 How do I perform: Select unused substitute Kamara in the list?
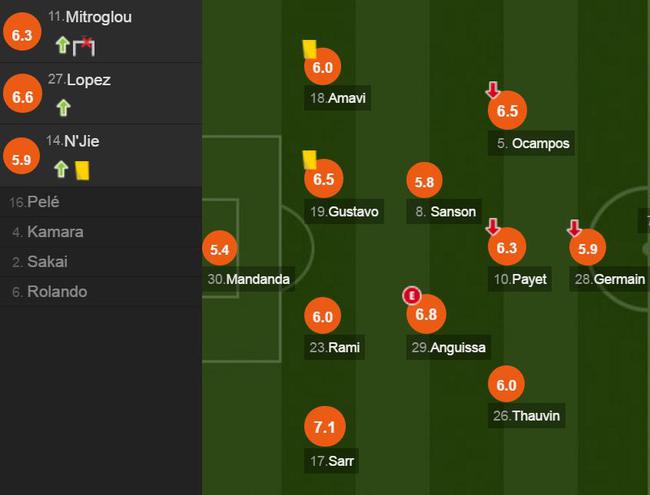[101, 232]
